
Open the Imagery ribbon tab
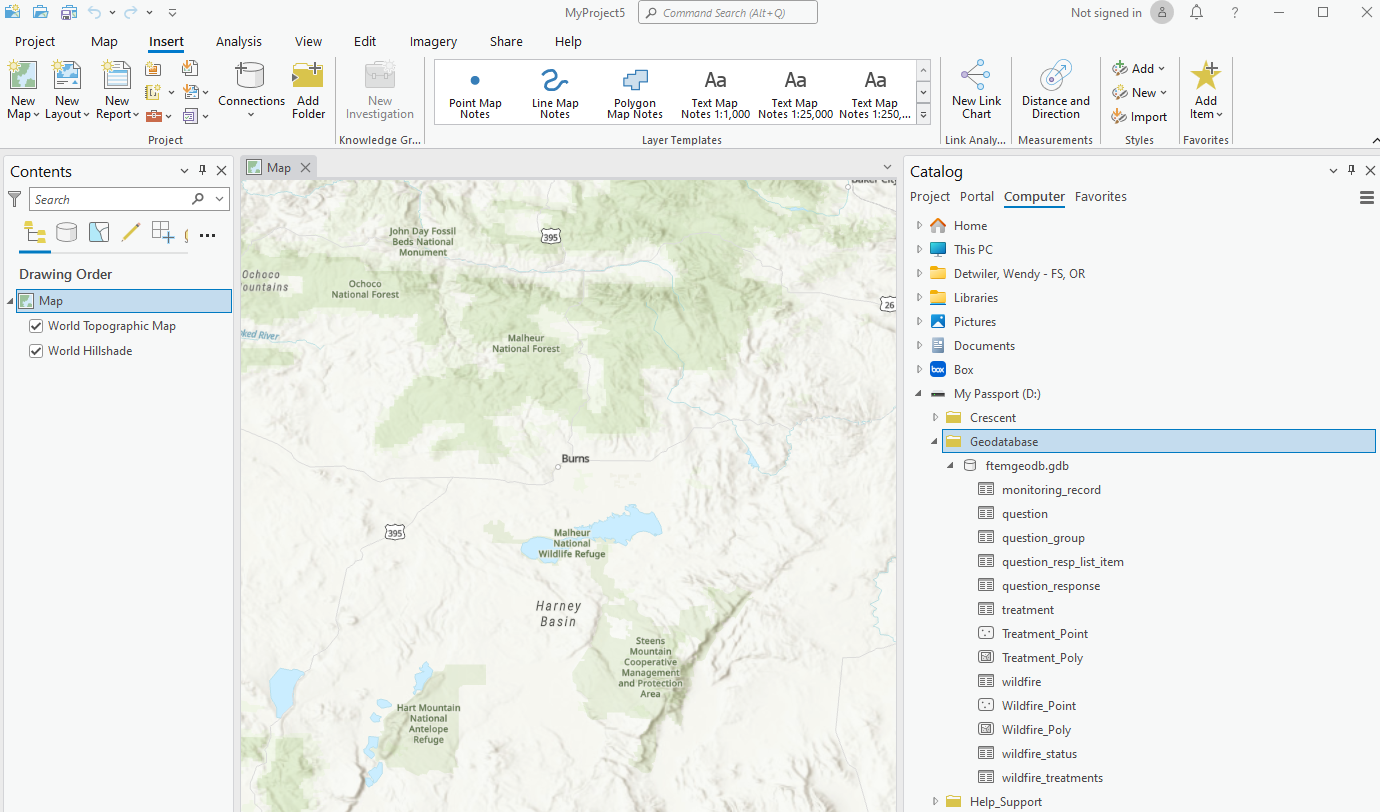pyautogui.click(x=433, y=42)
